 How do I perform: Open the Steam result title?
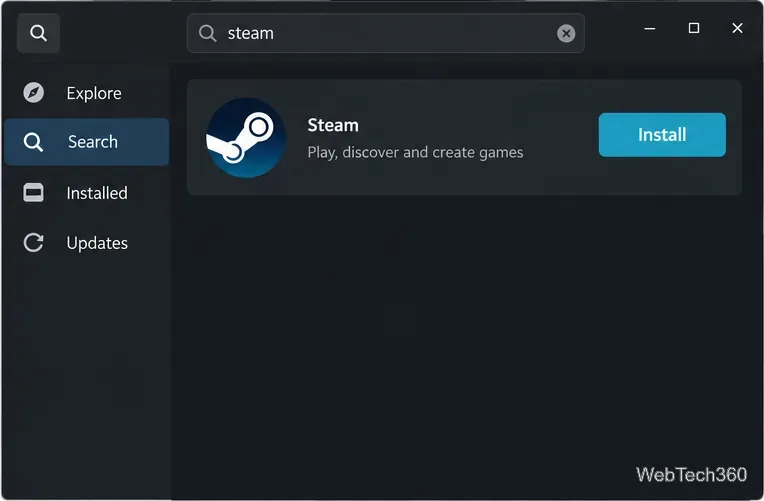(333, 125)
